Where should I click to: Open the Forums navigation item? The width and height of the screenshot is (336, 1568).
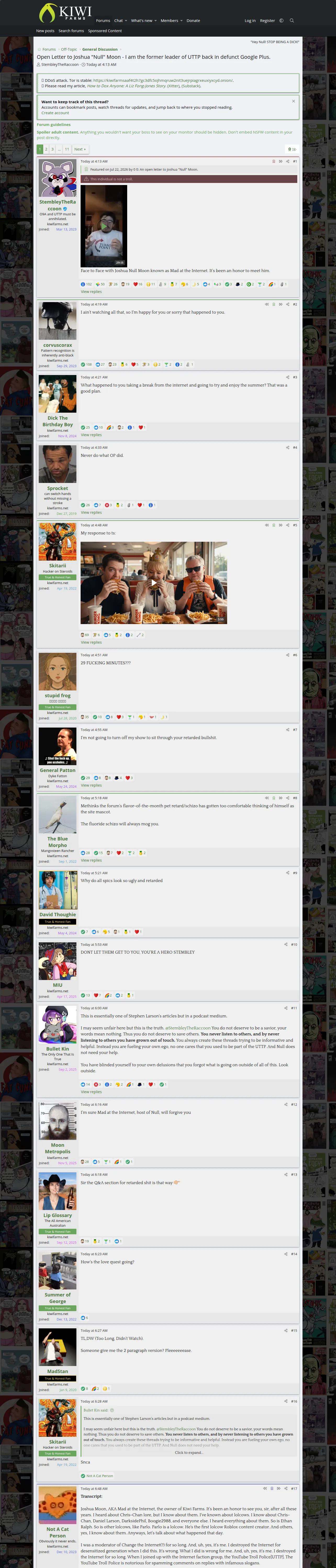point(103,21)
